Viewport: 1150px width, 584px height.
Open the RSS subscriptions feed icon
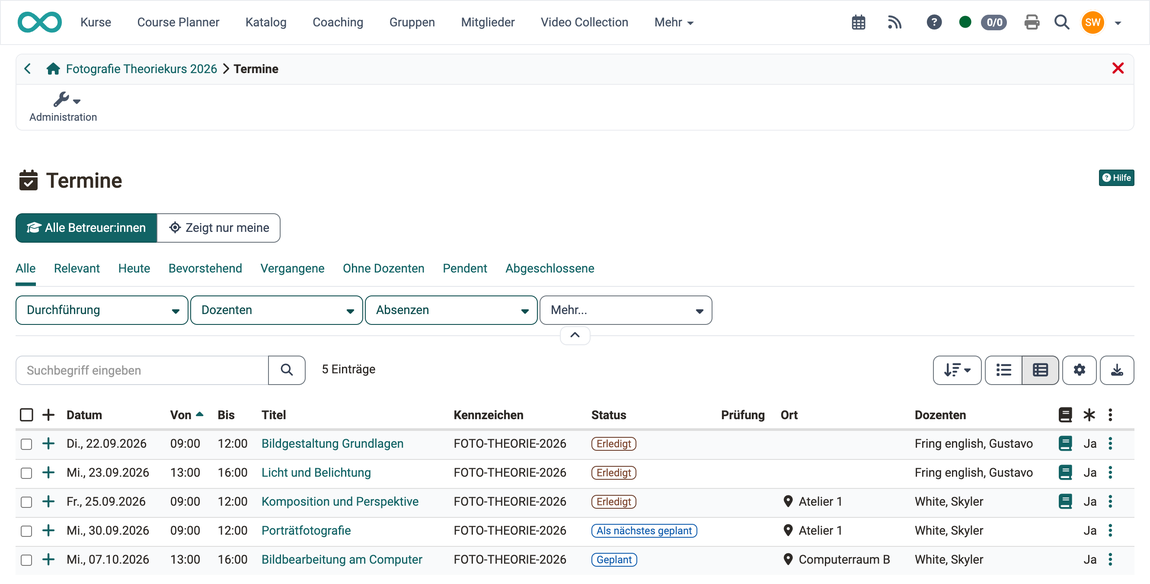click(895, 23)
